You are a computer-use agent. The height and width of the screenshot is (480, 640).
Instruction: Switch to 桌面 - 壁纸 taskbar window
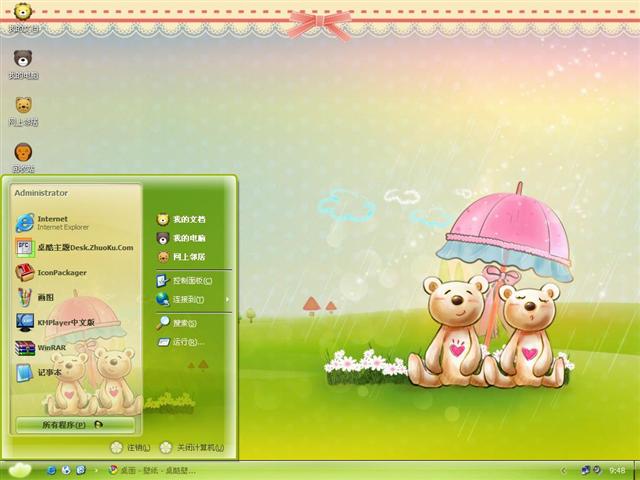[153, 470]
